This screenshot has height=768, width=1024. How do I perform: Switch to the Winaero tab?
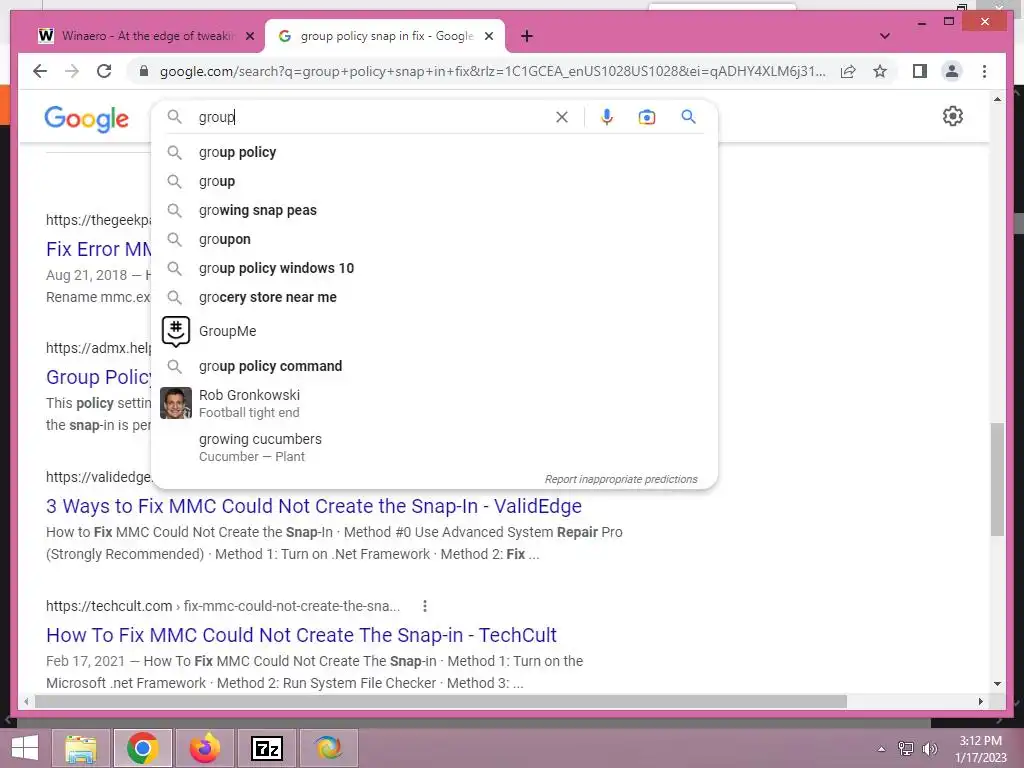(x=146, y=36)
